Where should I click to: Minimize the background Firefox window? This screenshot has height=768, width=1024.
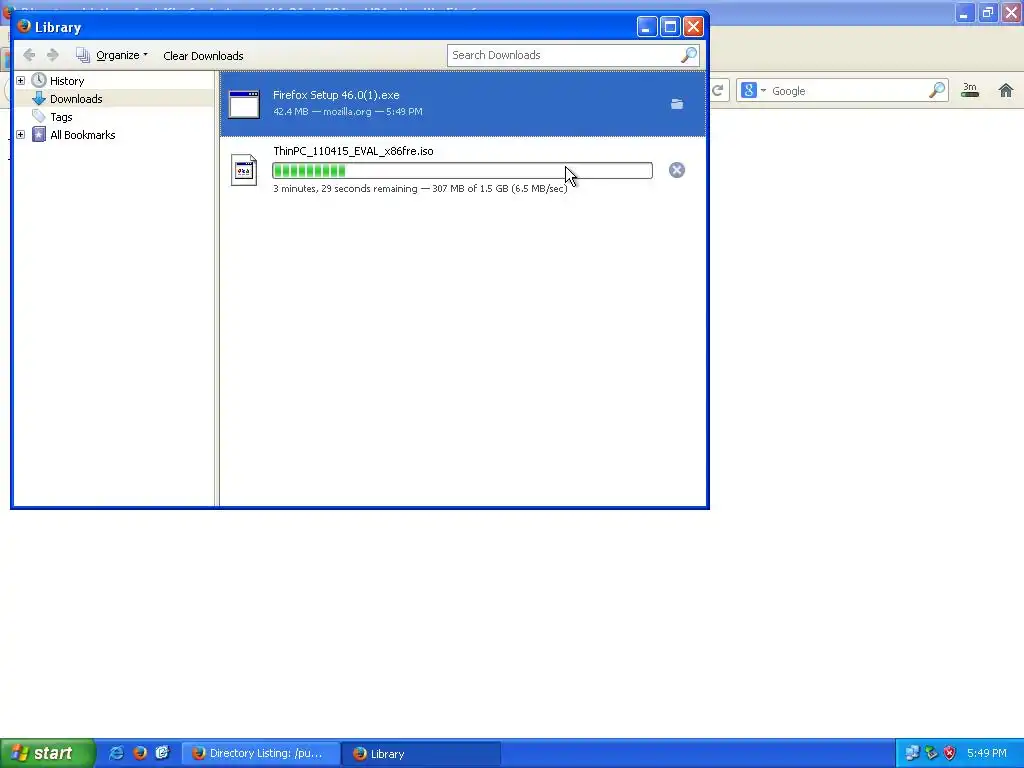coord(964,12)
